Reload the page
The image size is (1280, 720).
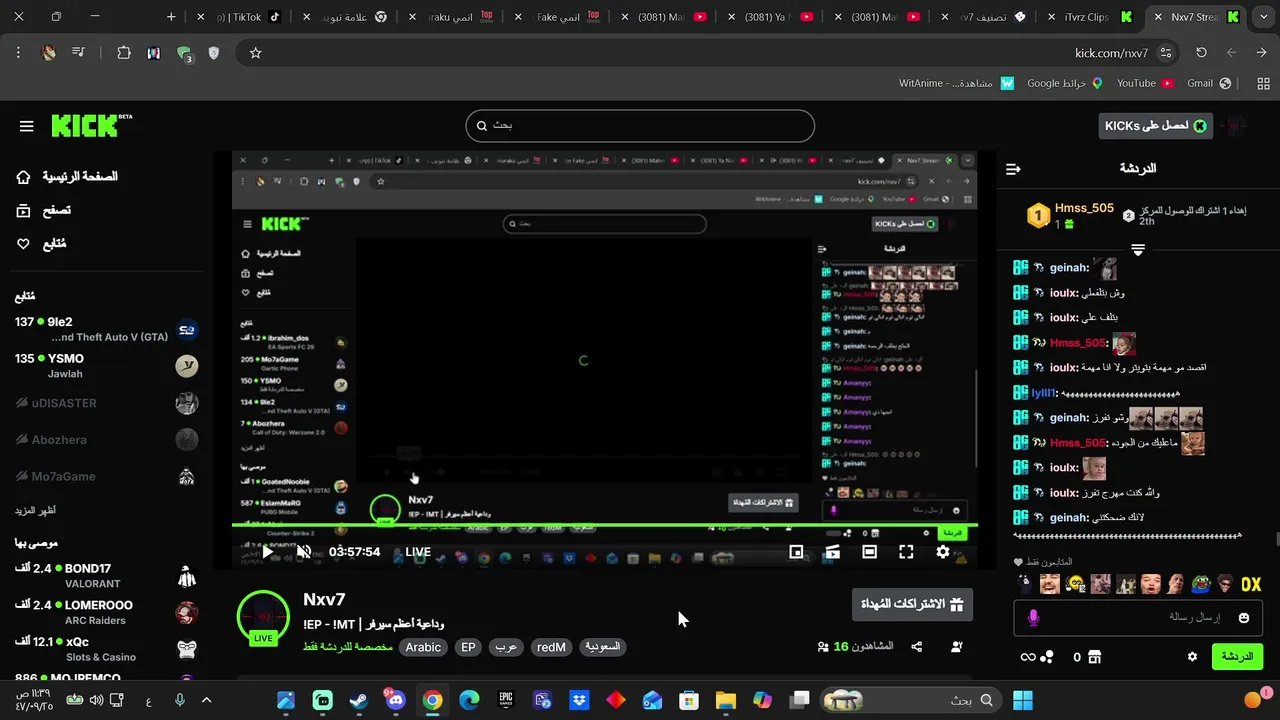tap(1202, 53)
